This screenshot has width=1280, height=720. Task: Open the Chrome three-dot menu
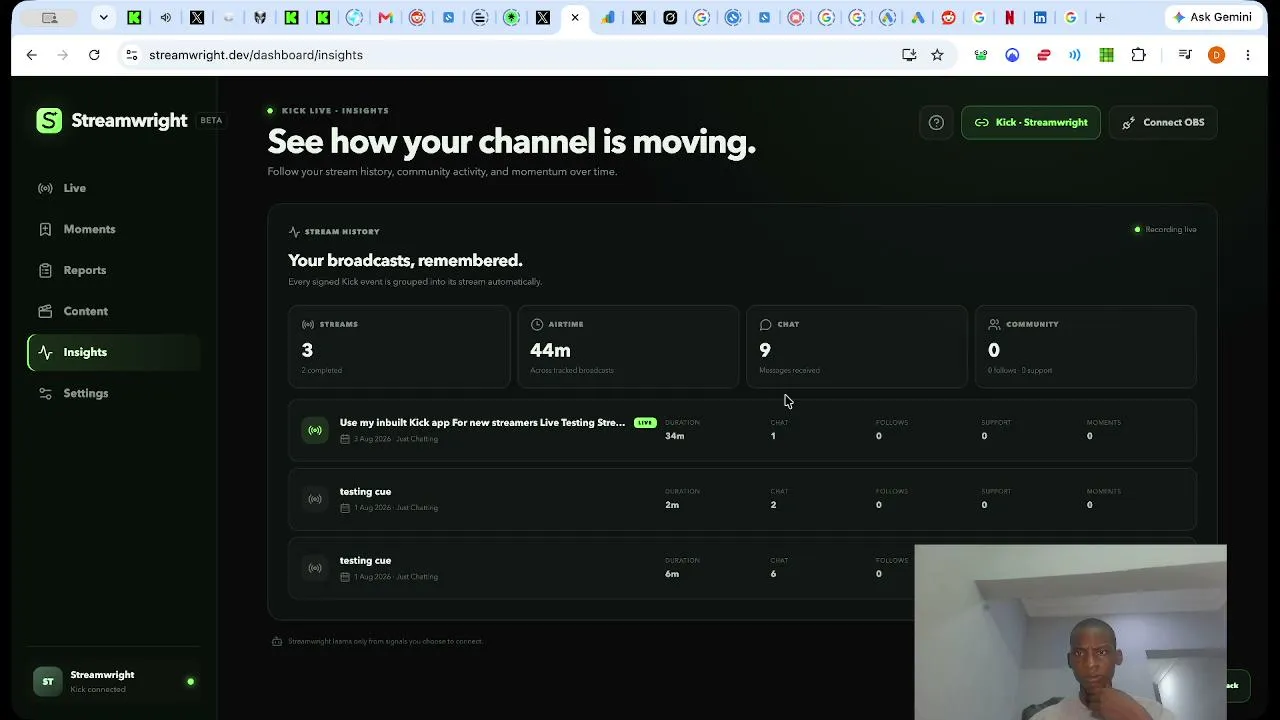click(1248, 55)
